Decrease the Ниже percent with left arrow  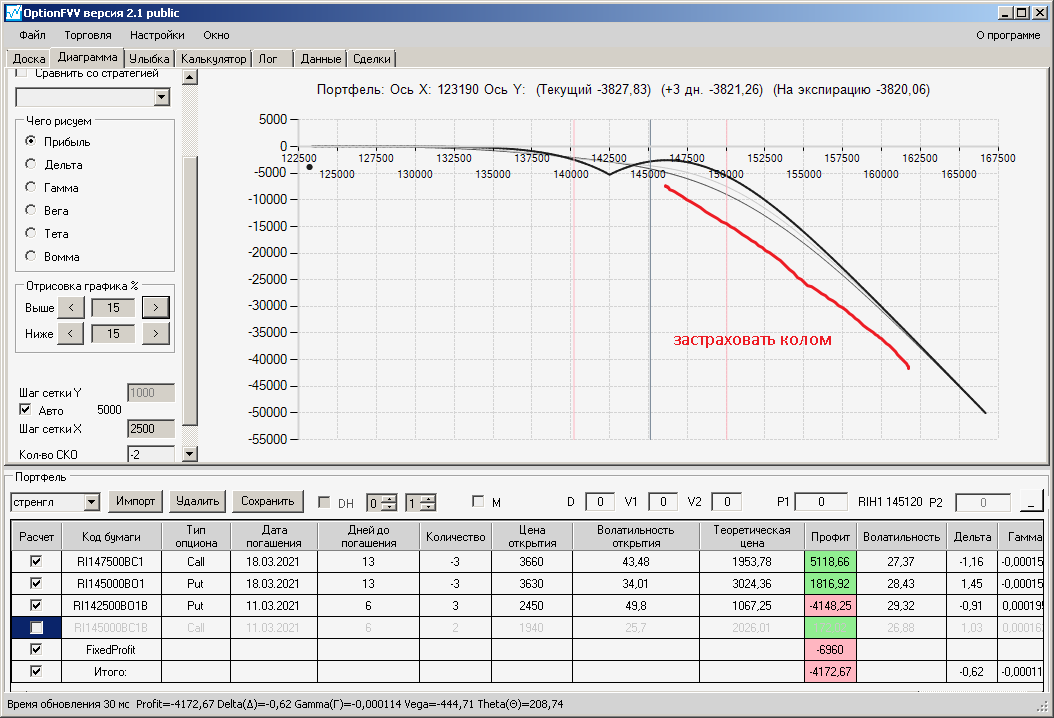(x=71, y=333)
